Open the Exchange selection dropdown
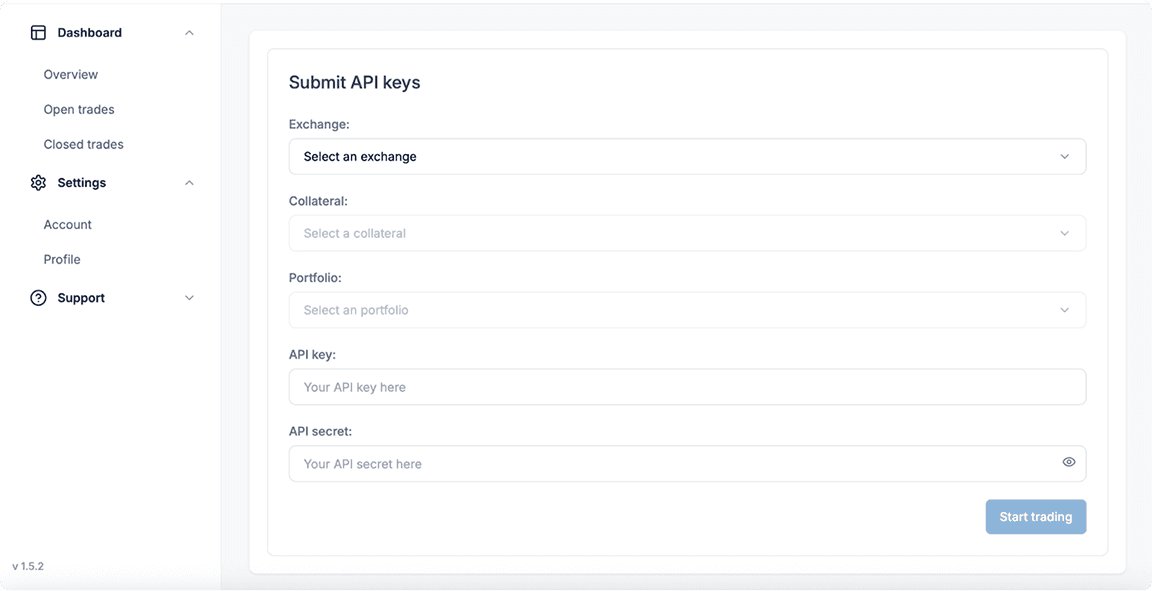 coord(687,156)
